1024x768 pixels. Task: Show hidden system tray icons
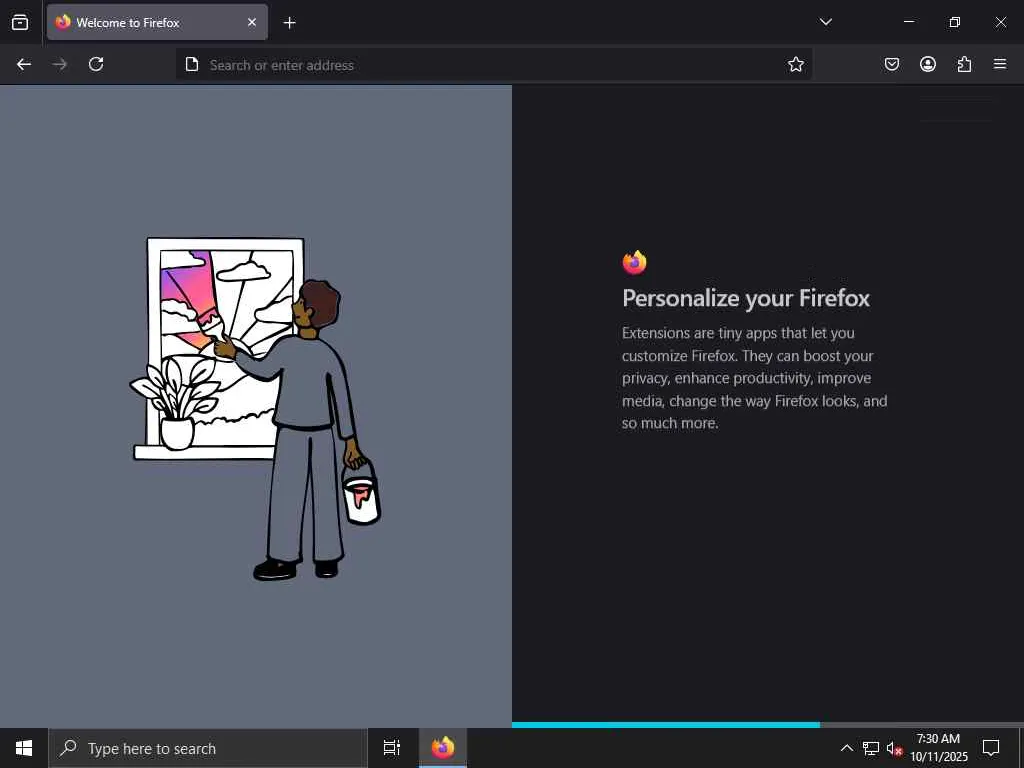pos(846,748)
